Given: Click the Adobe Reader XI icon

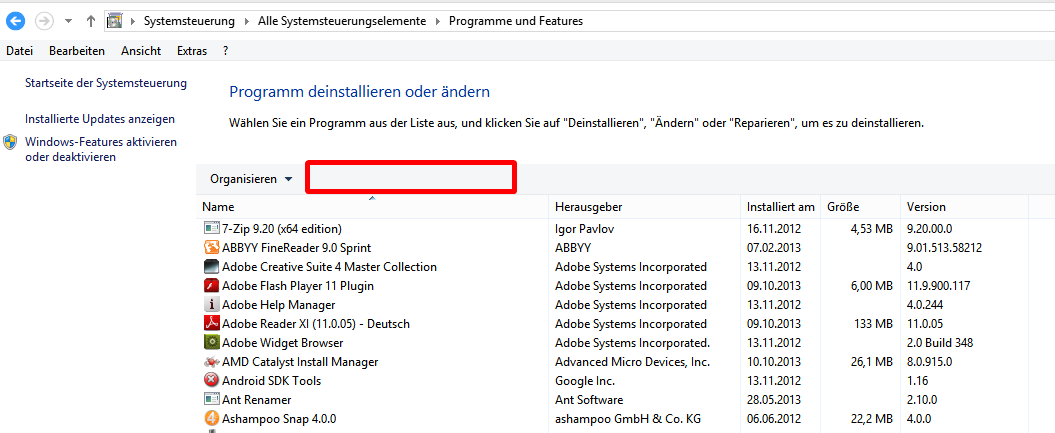Looking at the screenshot, I should pyautogui.click(x=211, y=323).
